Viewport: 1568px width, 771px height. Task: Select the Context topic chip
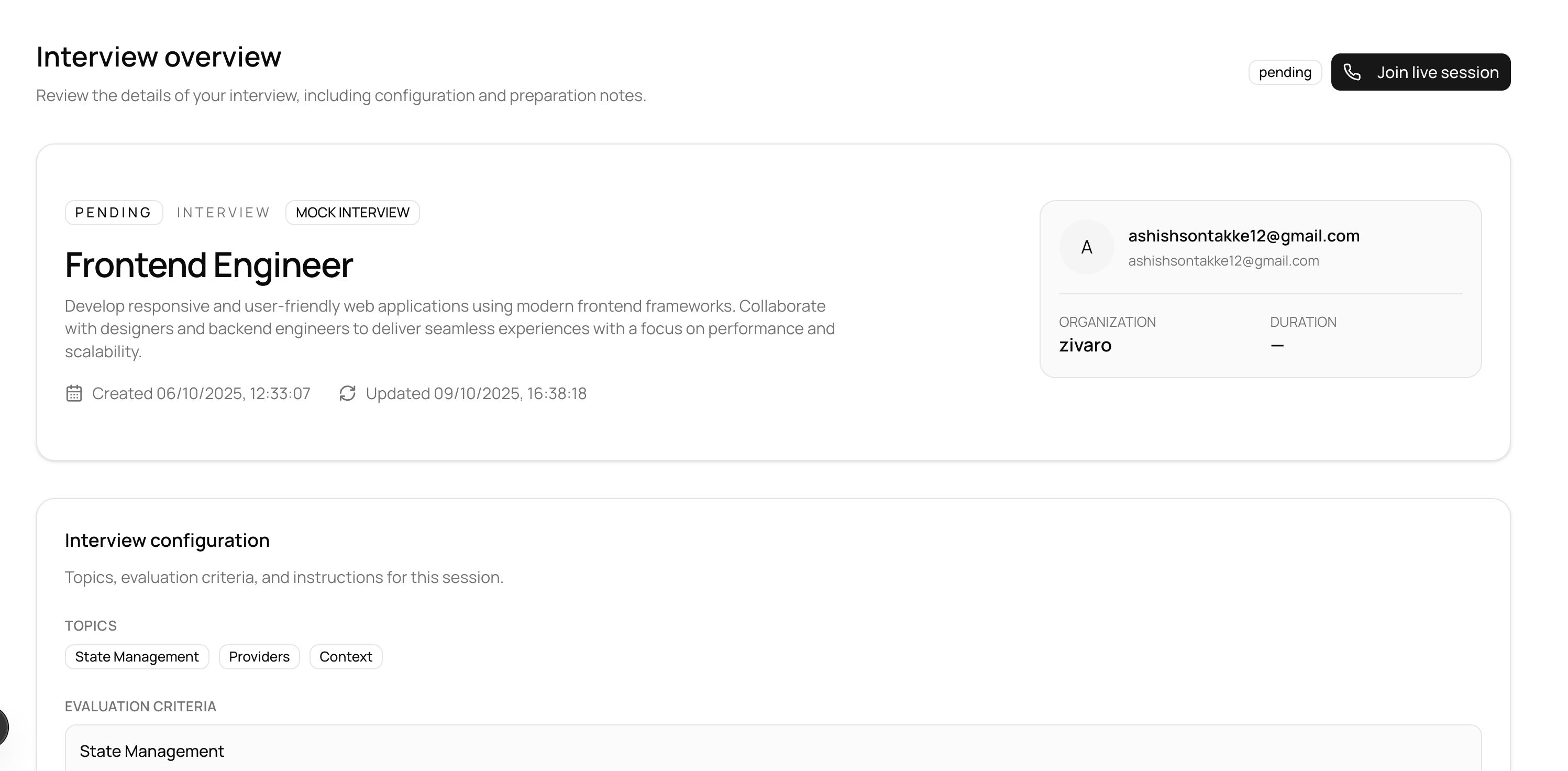coord(346,656)
